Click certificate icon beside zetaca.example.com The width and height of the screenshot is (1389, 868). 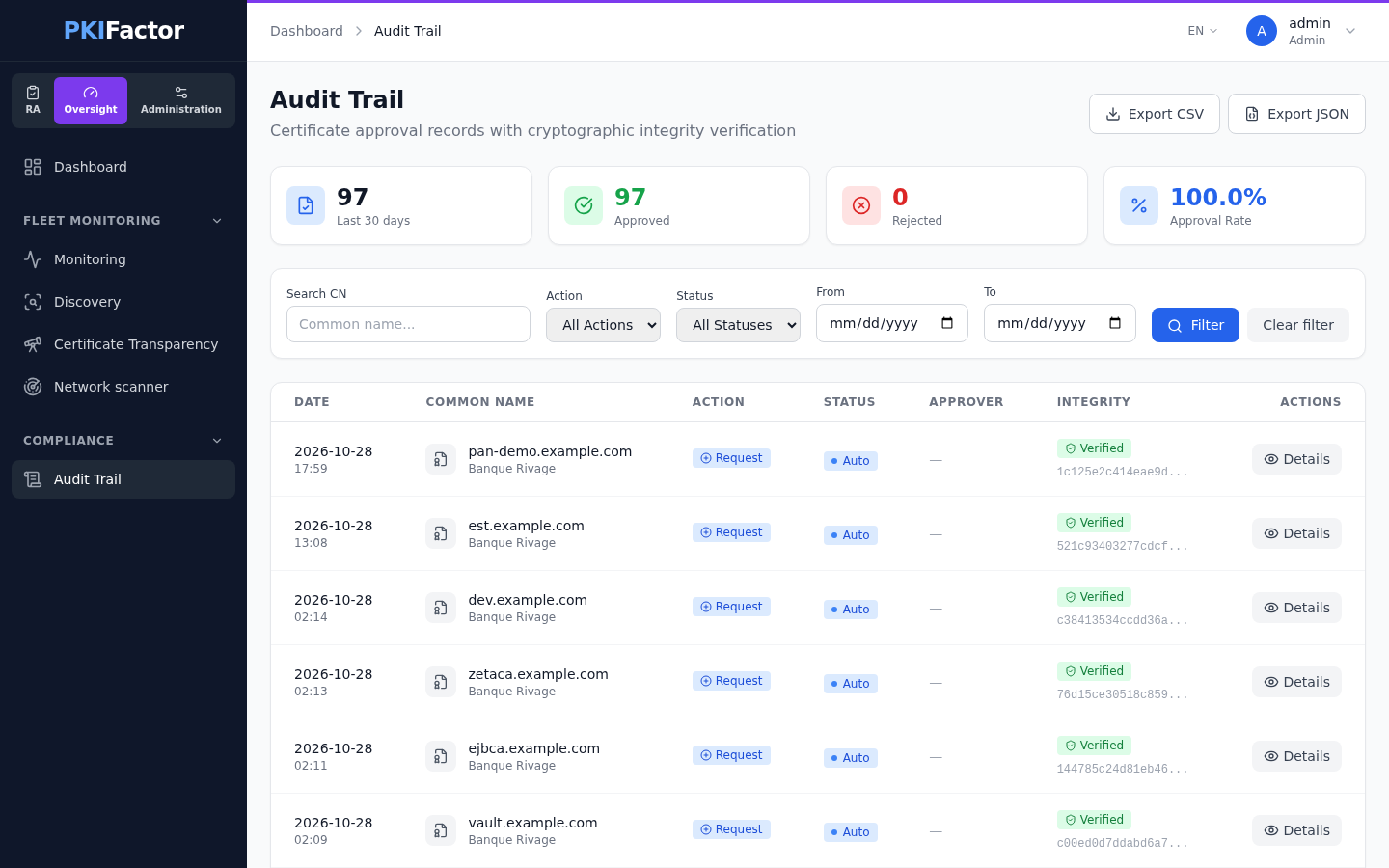pyautogui.click(x=441, y=682)
